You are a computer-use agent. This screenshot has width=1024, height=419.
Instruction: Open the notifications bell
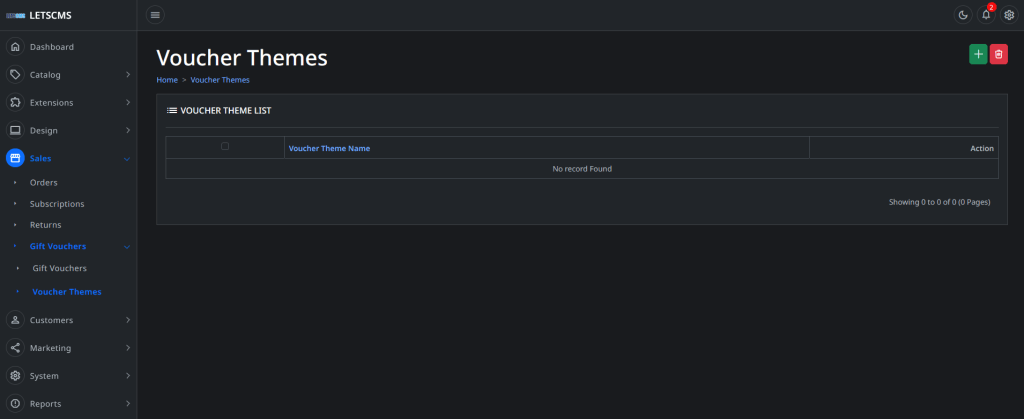click(986, 15)
